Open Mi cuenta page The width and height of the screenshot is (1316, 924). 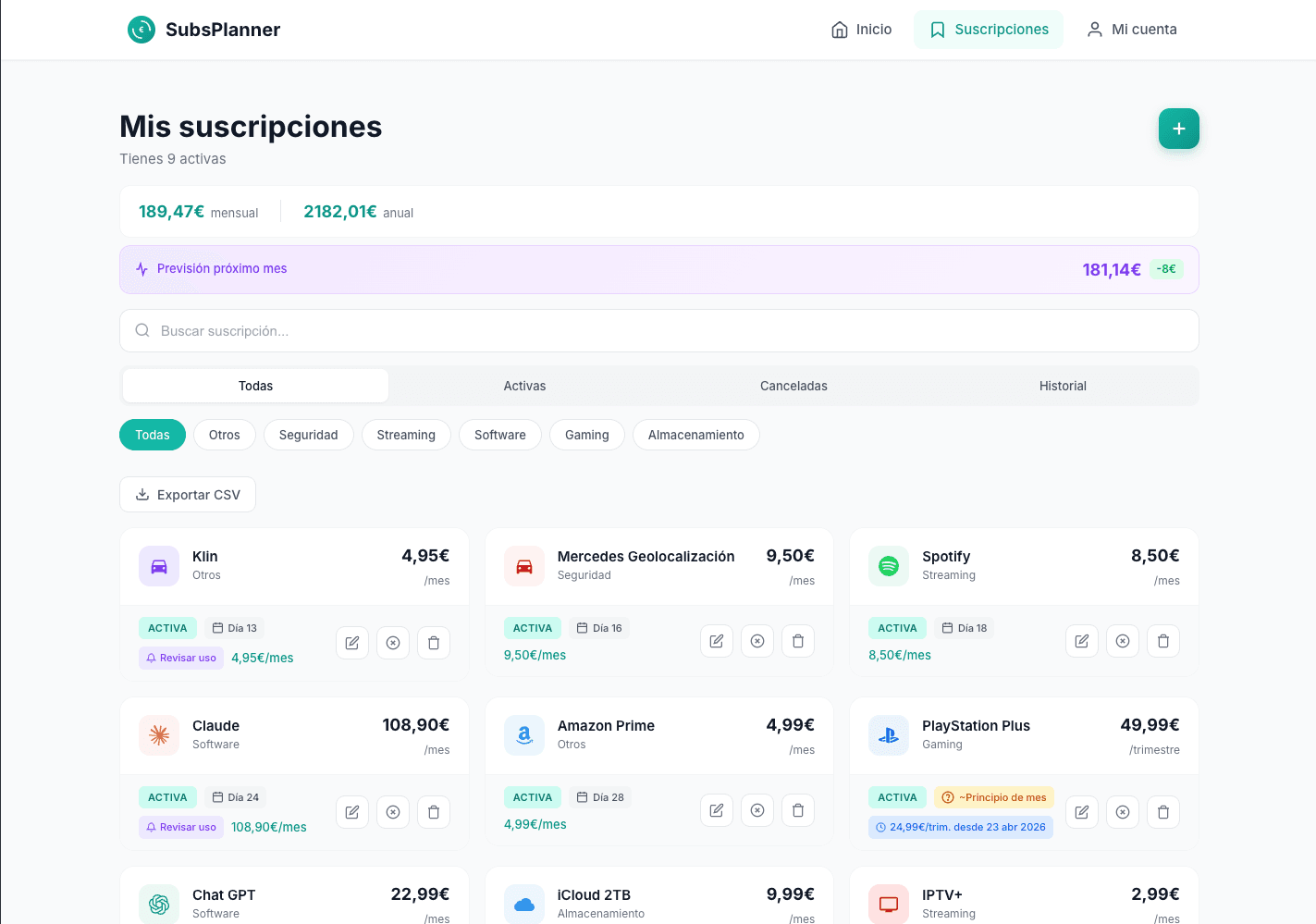(1131, 30)
